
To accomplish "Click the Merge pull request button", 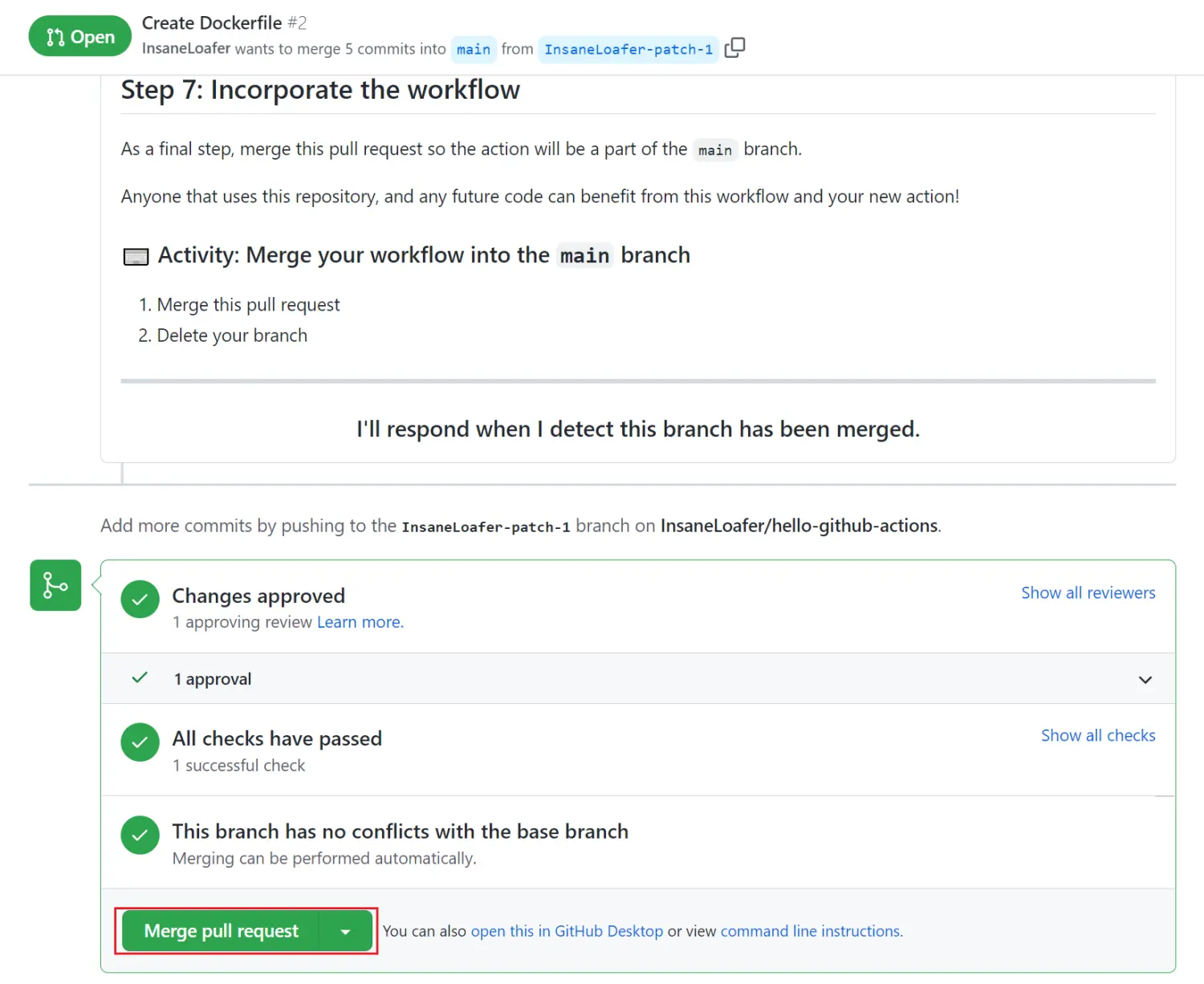I will (x=221, y=931).
